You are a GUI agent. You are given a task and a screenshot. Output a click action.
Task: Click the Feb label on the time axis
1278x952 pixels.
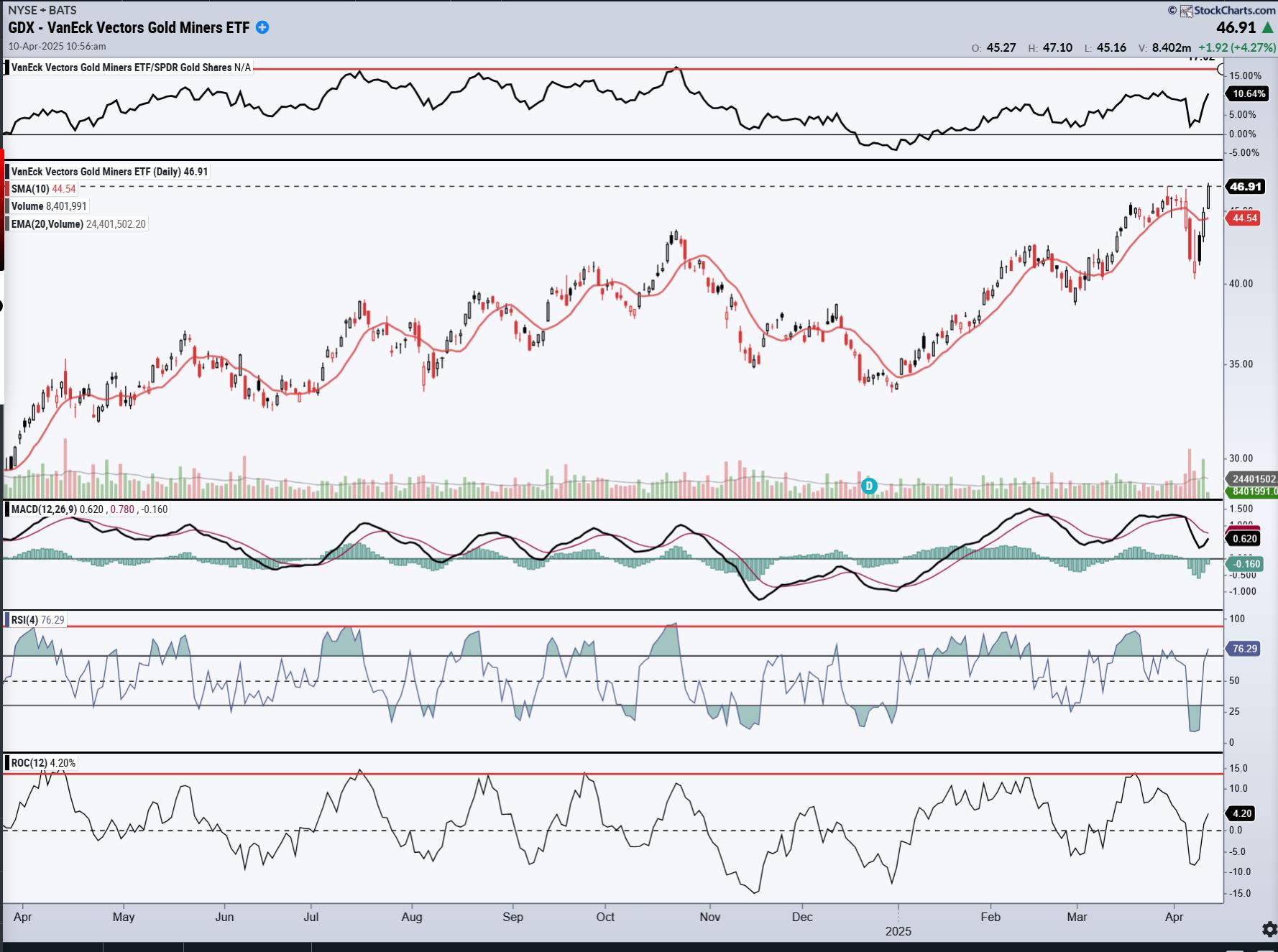click(x=990, y=917)
